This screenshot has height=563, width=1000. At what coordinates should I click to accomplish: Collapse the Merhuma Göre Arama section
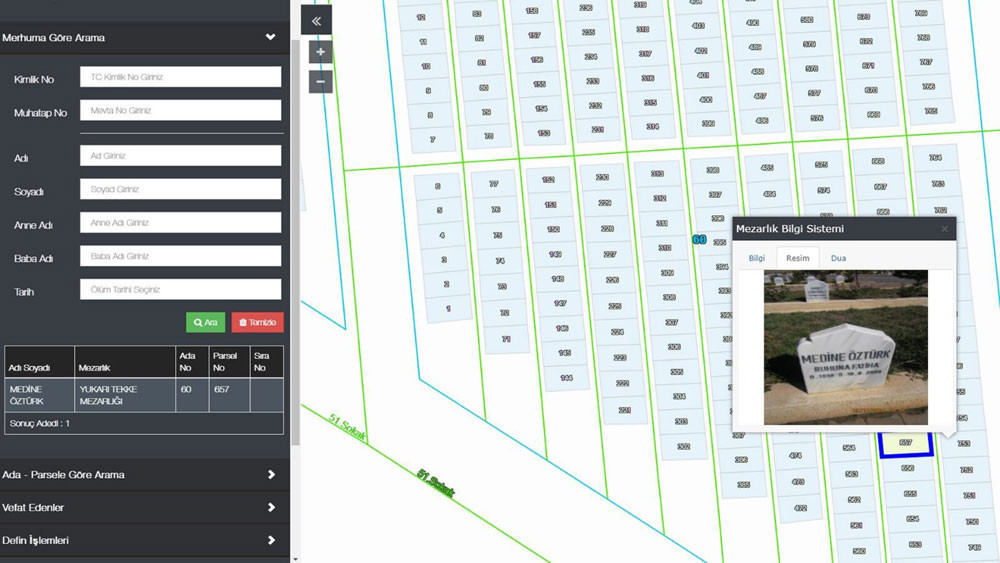(270, 38)
